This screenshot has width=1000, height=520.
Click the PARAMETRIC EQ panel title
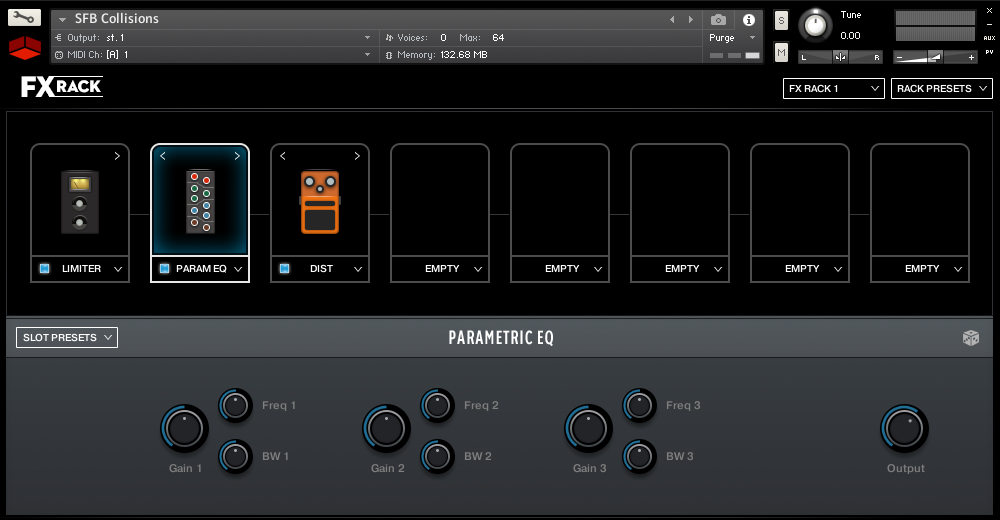click(x=501, y=338)
